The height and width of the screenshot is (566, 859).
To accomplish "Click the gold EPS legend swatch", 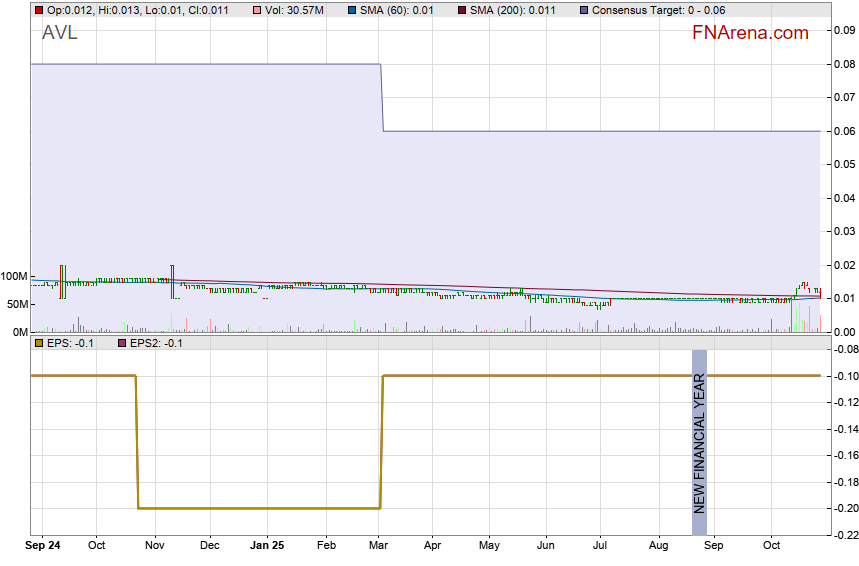I will point(39,343).
